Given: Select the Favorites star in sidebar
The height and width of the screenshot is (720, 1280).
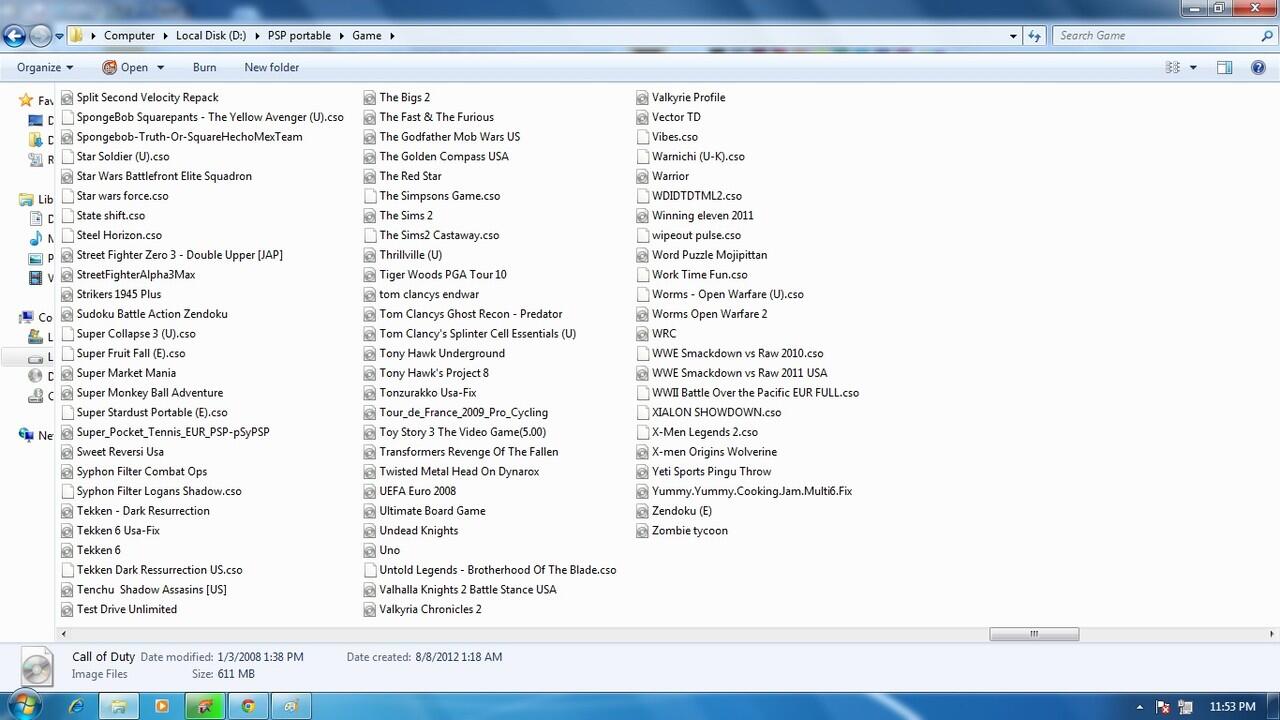Looking at the screenshot, I should pos(27,100).
